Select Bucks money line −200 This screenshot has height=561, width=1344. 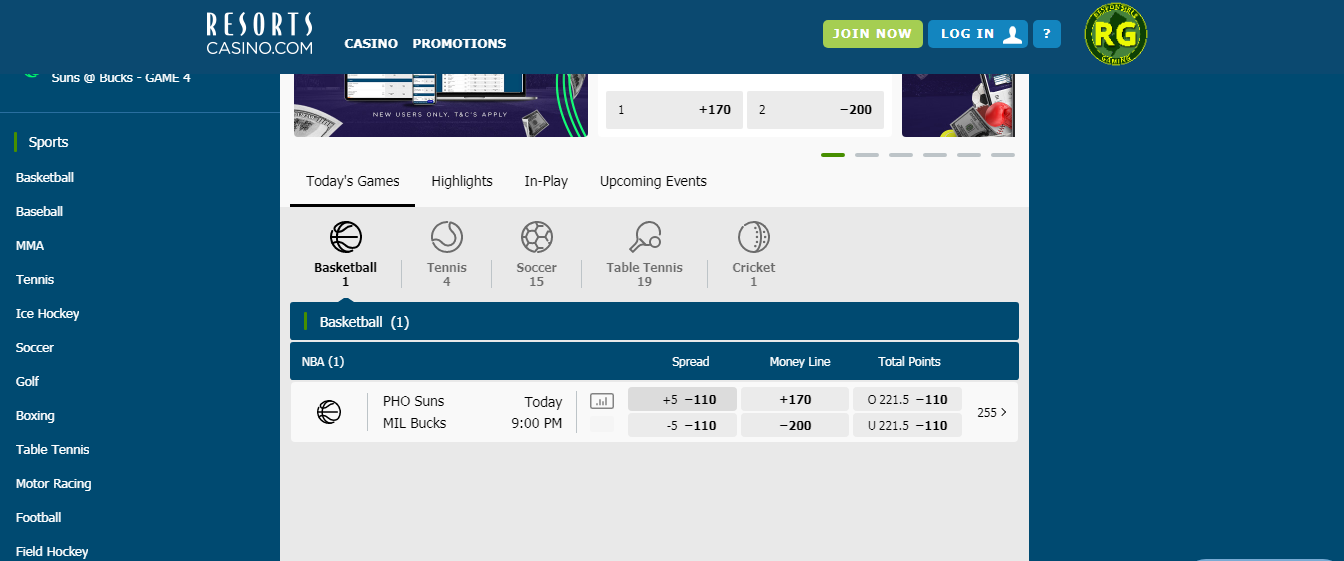(x=795, y=426)
